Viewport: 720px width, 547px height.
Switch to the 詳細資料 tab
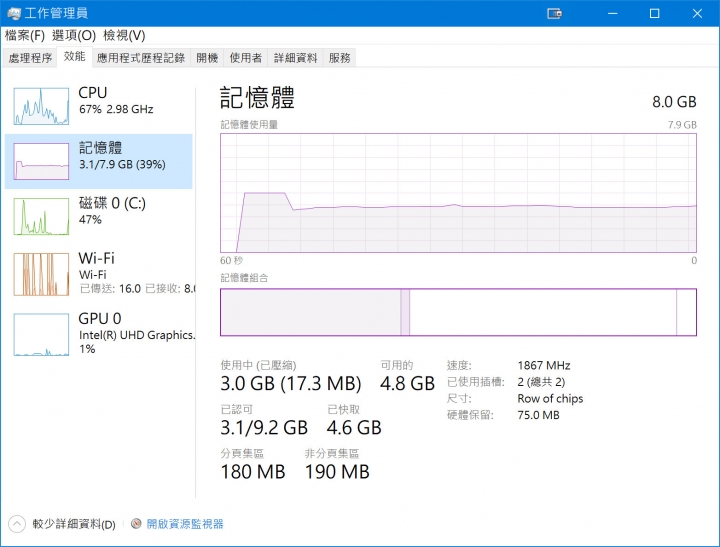pyautogui.click(x=295, y=58)
